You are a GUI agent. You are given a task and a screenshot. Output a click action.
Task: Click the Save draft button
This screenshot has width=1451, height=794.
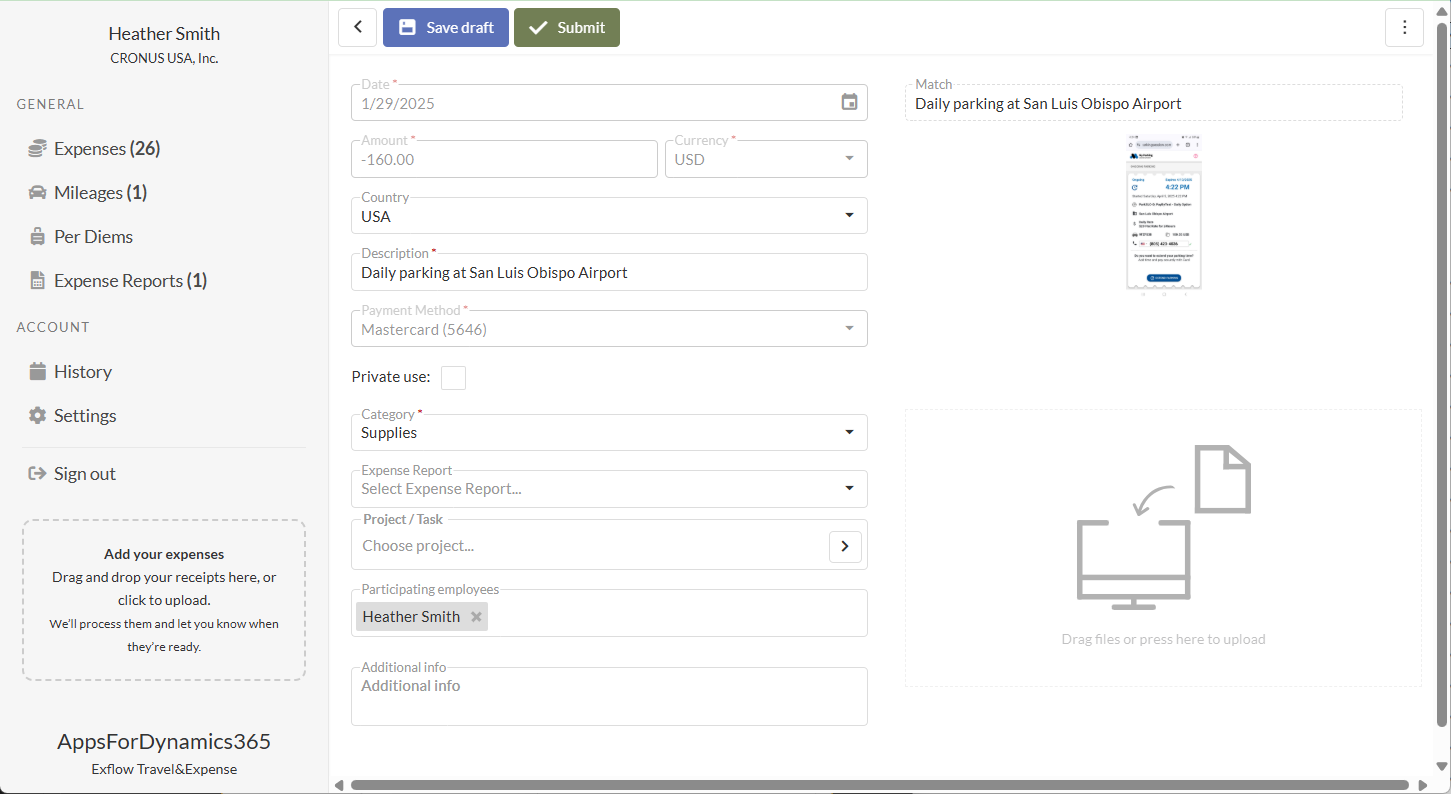point(446,28)
